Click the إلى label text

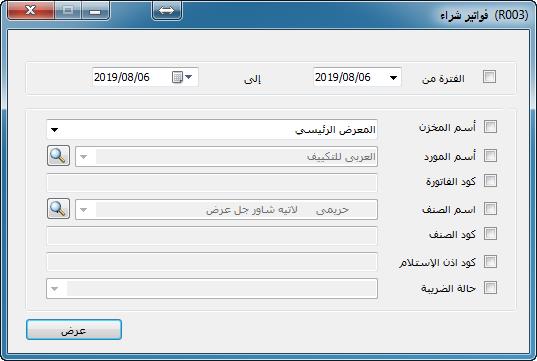click(252, 79)
